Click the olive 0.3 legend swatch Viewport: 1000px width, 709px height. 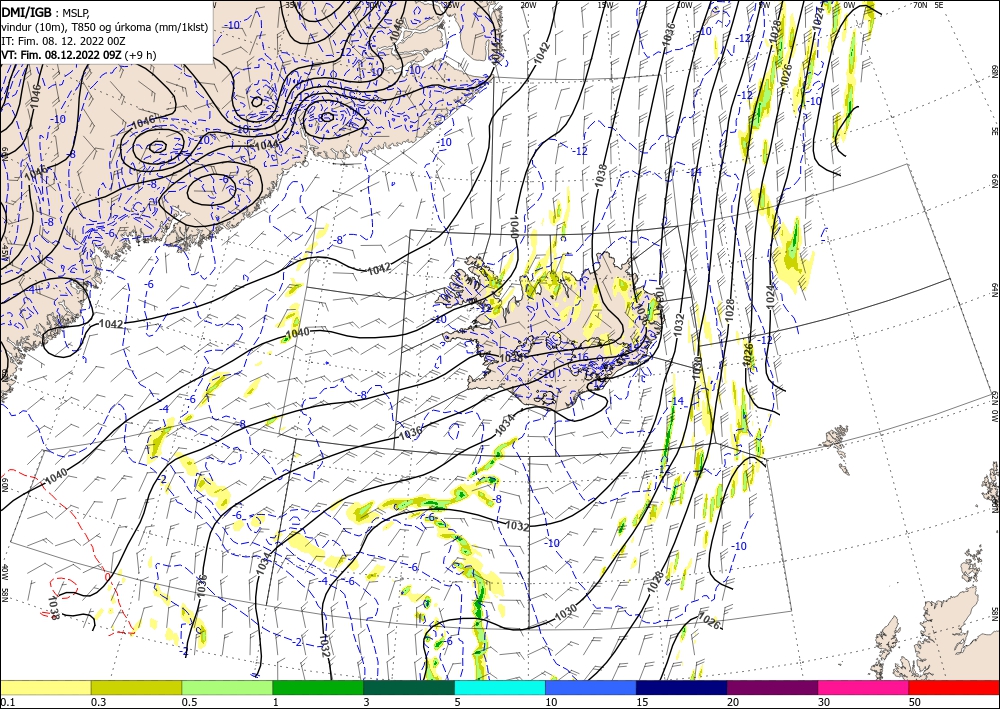point(136,687)
